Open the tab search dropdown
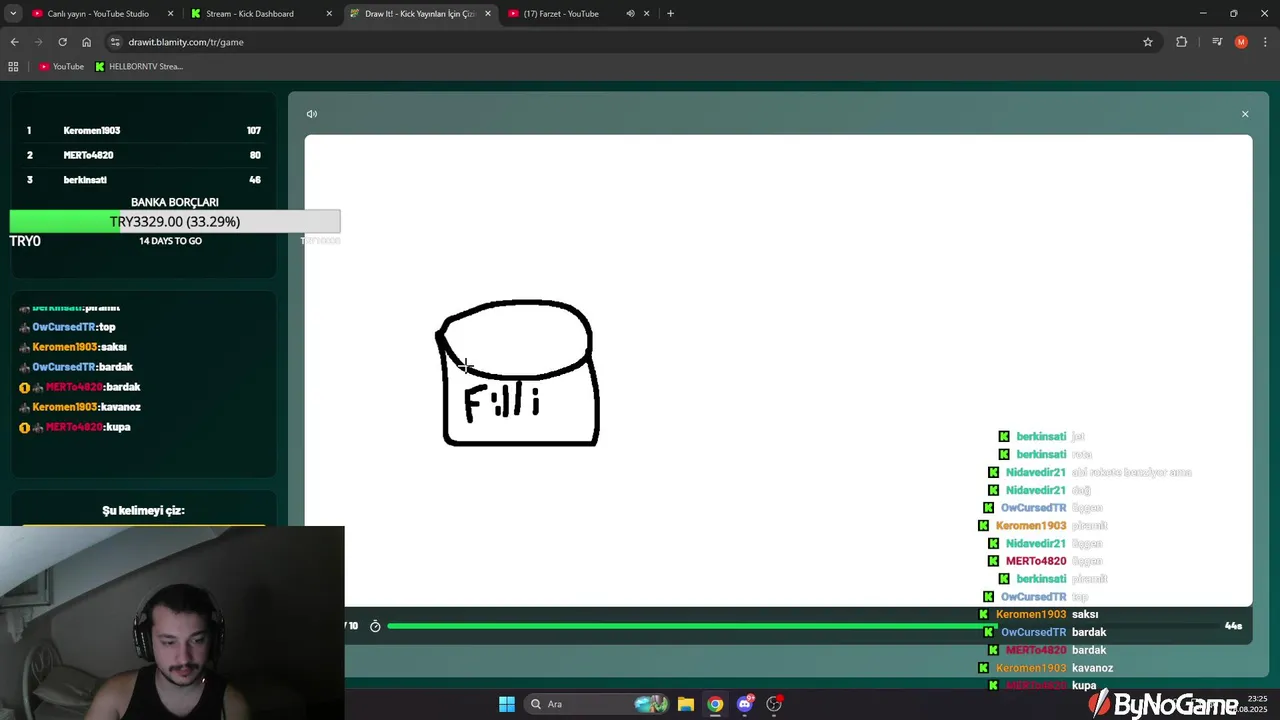This screenshot has height=720, width=1280. click(13, 14)
